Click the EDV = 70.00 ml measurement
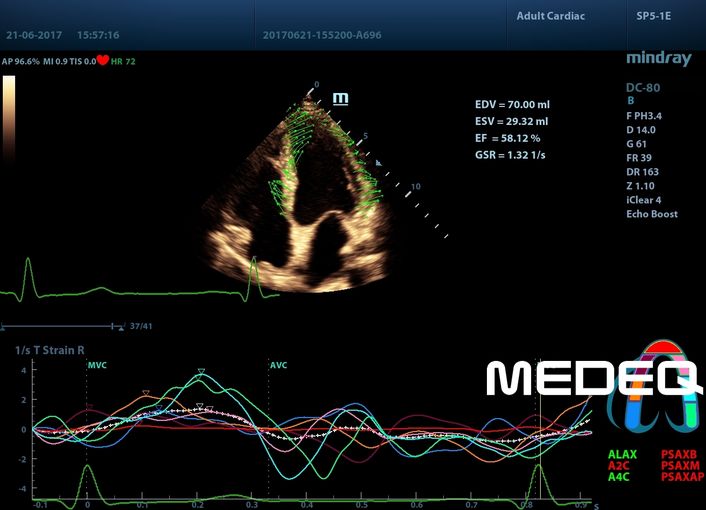Viewport: 706px width, 510px height. click(x=513, y=104)
